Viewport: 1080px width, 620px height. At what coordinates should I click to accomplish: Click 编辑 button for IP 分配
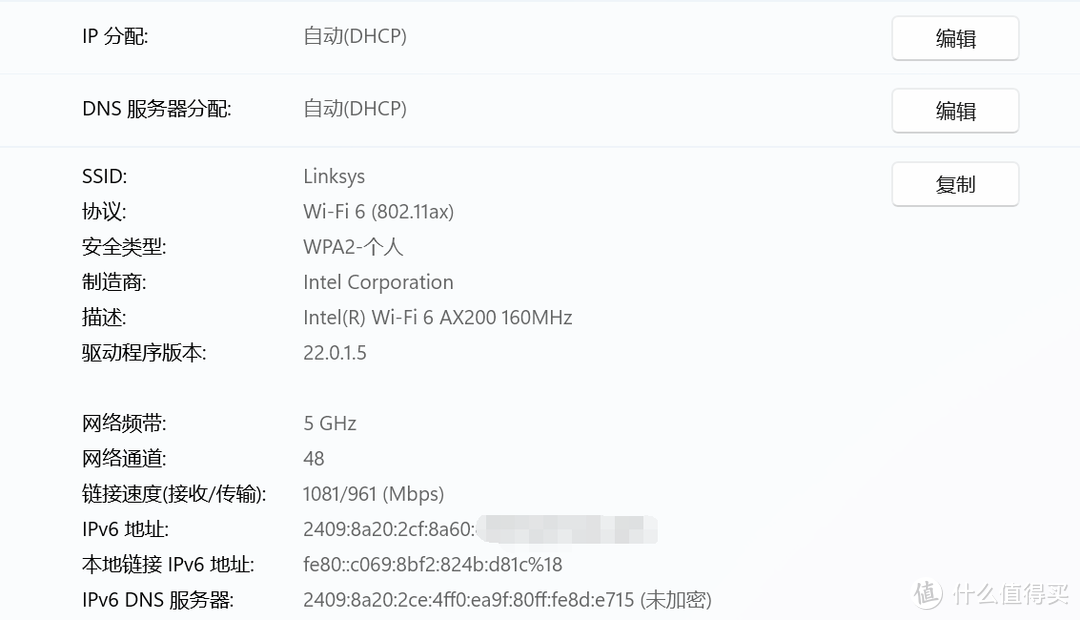955,39
